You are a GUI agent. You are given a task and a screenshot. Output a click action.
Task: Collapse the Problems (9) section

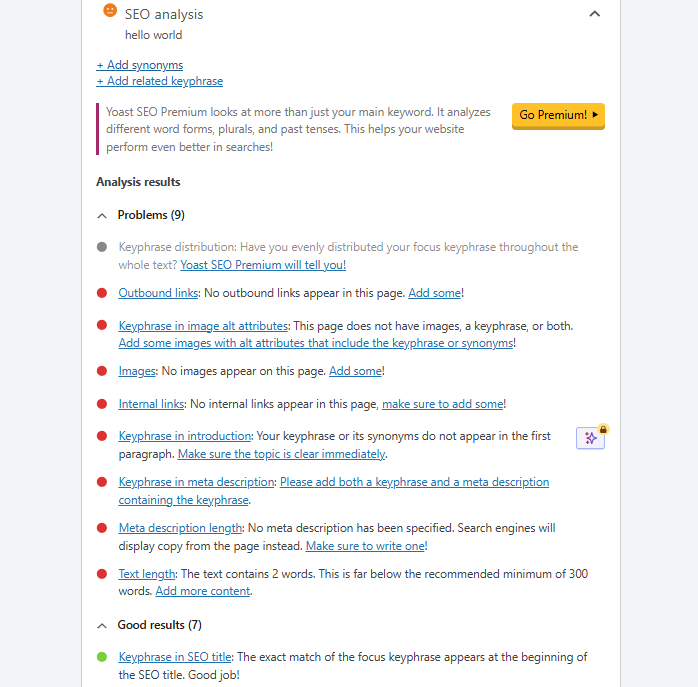pos(102,215)
